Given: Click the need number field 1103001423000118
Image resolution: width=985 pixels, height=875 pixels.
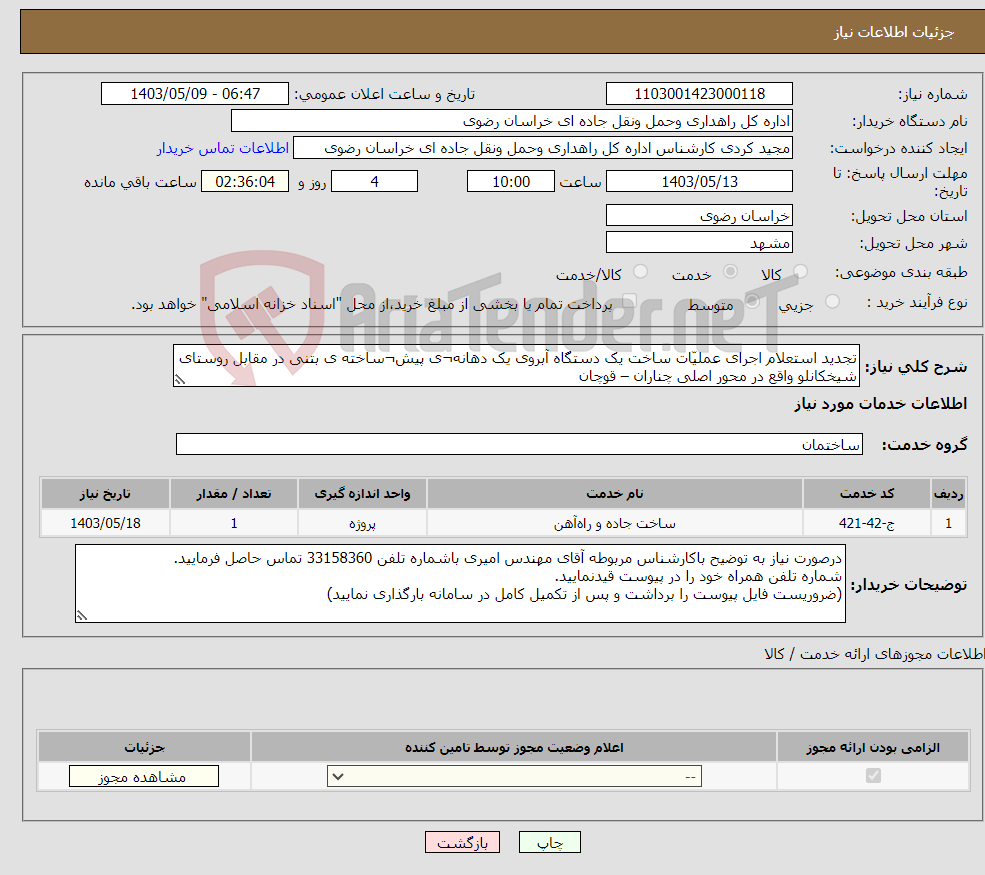Looking at the screenshot, I should [x=699, y=94].
